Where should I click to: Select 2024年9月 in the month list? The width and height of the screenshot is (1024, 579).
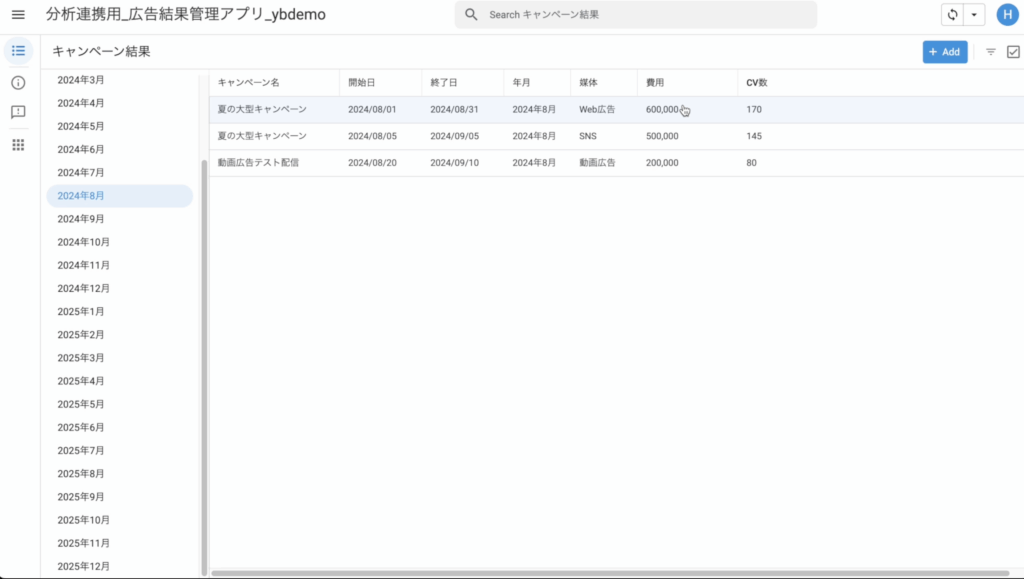(81, 219)
